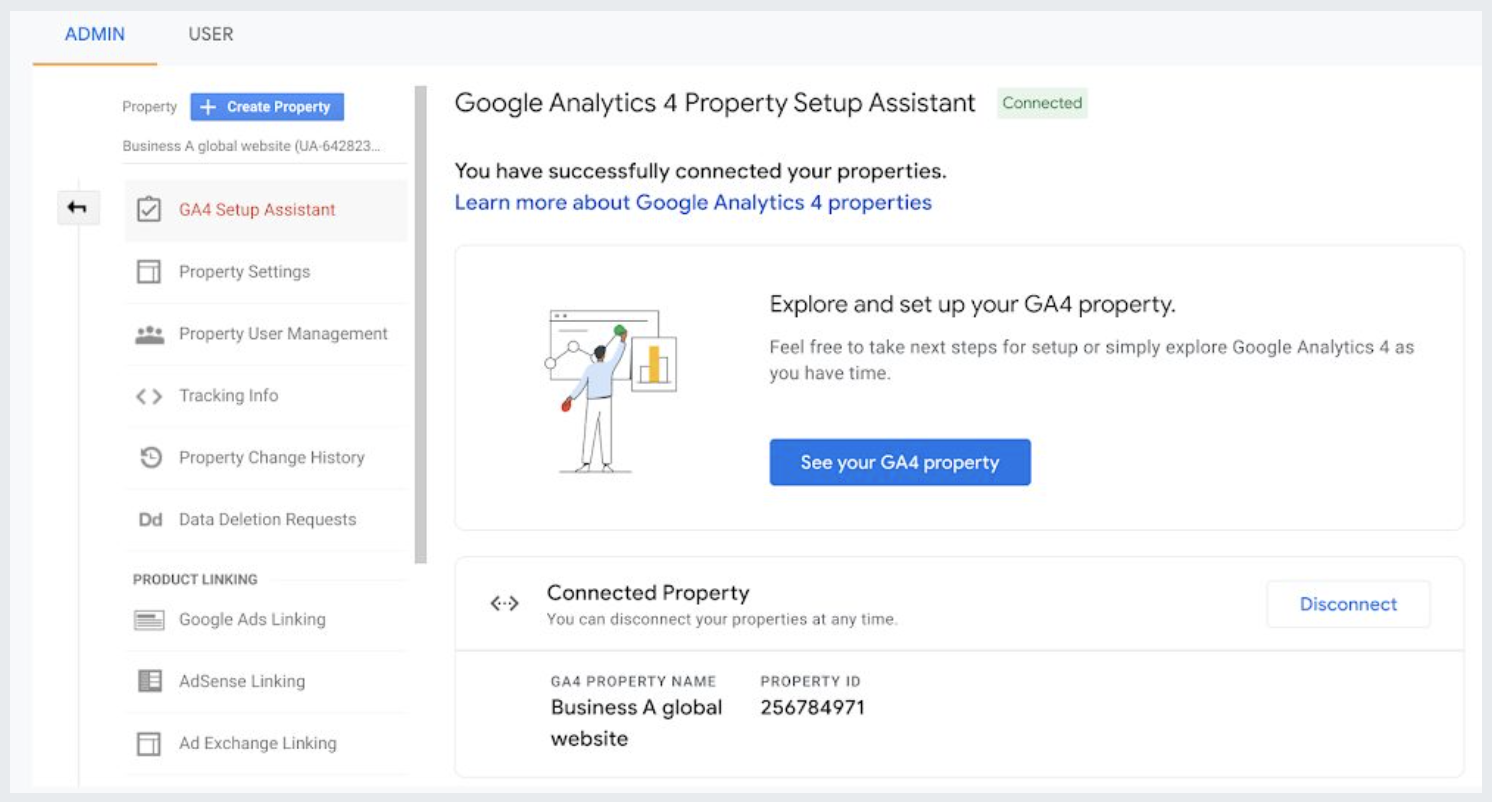The height and width of the screenshot is (802, 1492).
Task: Click the successfully connected your properties message
Action: pyautogui.click(x=700, y=171)
